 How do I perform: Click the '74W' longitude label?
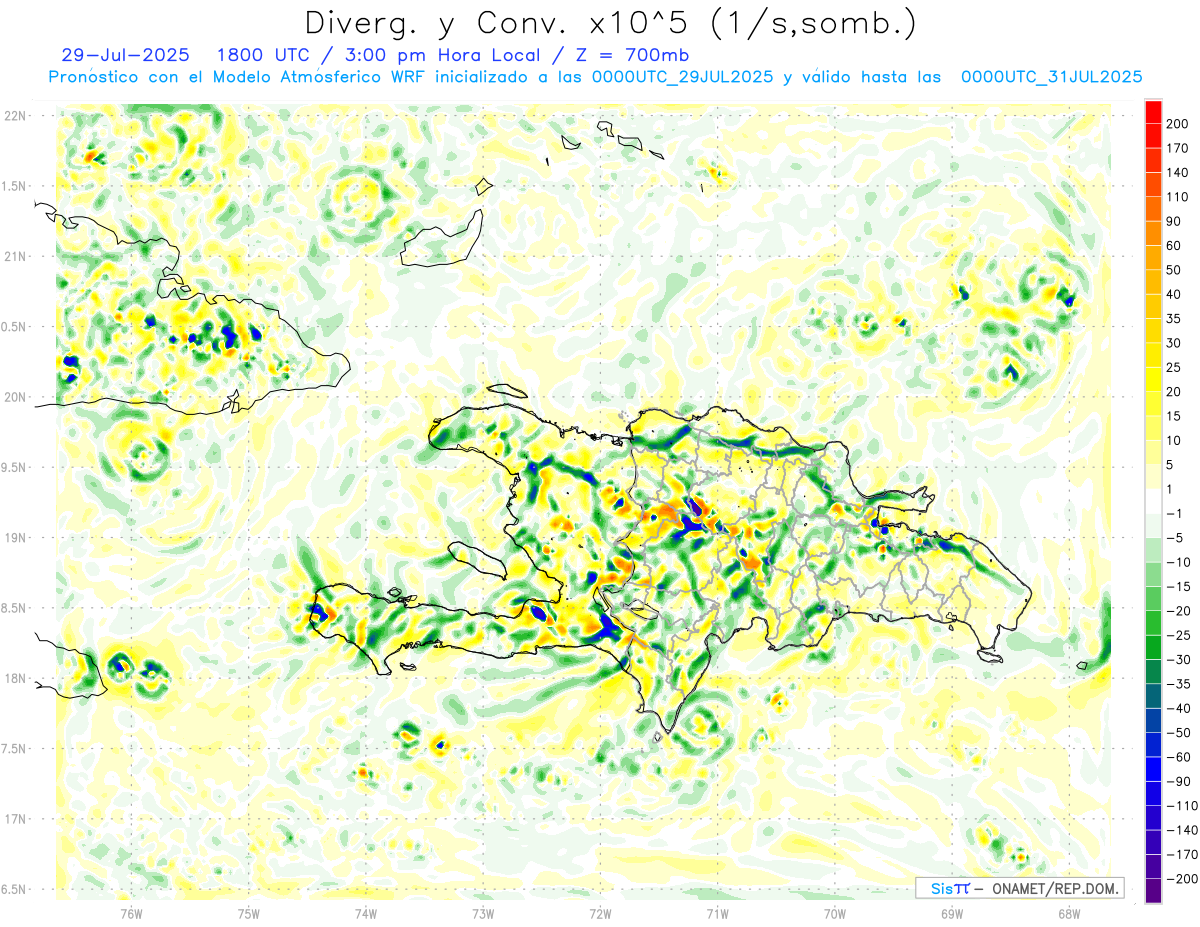[366, 912]
